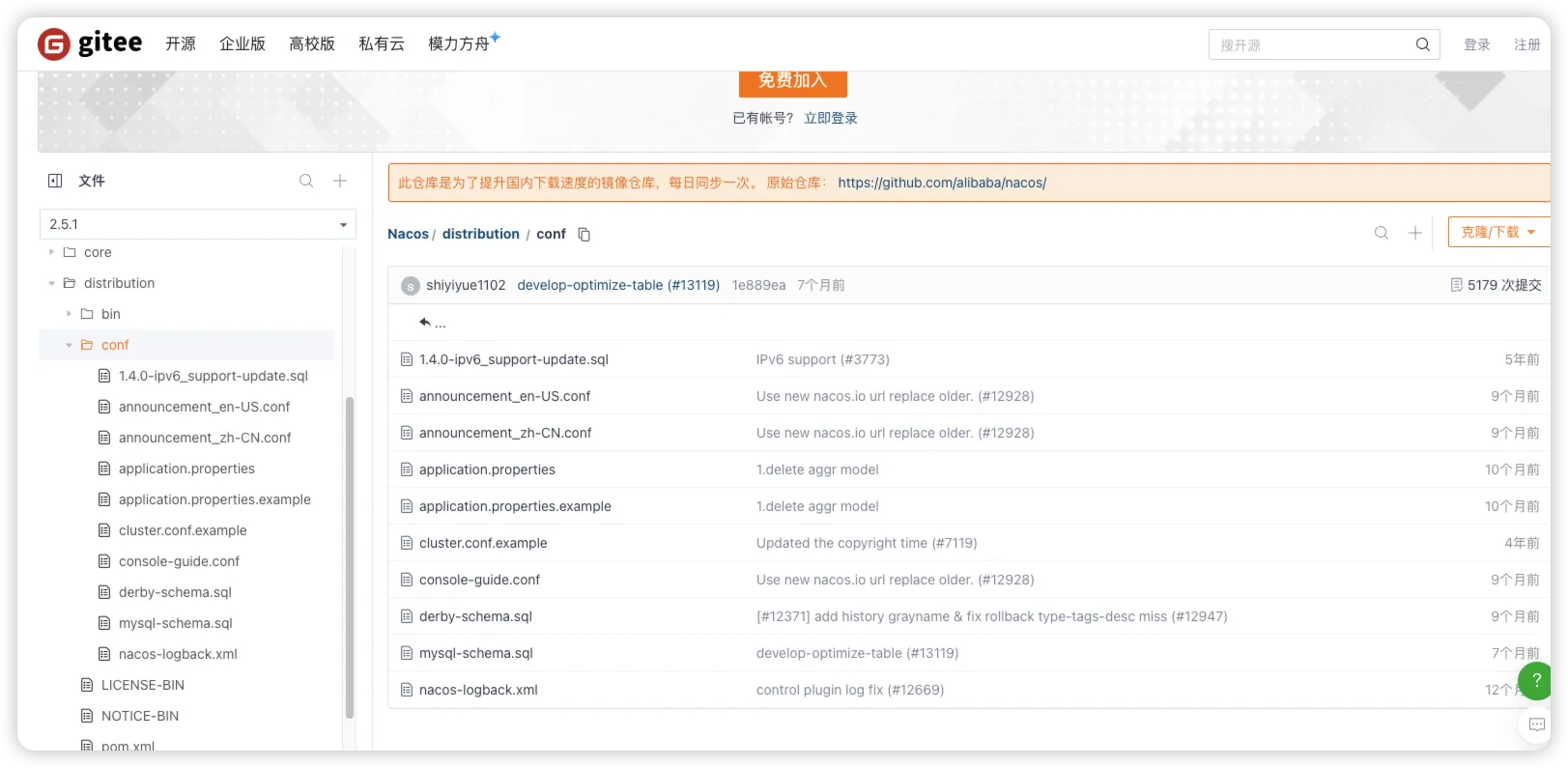Click the bin folder icon in tree
The image size is (1568, 768).
[x=87, y=314]
